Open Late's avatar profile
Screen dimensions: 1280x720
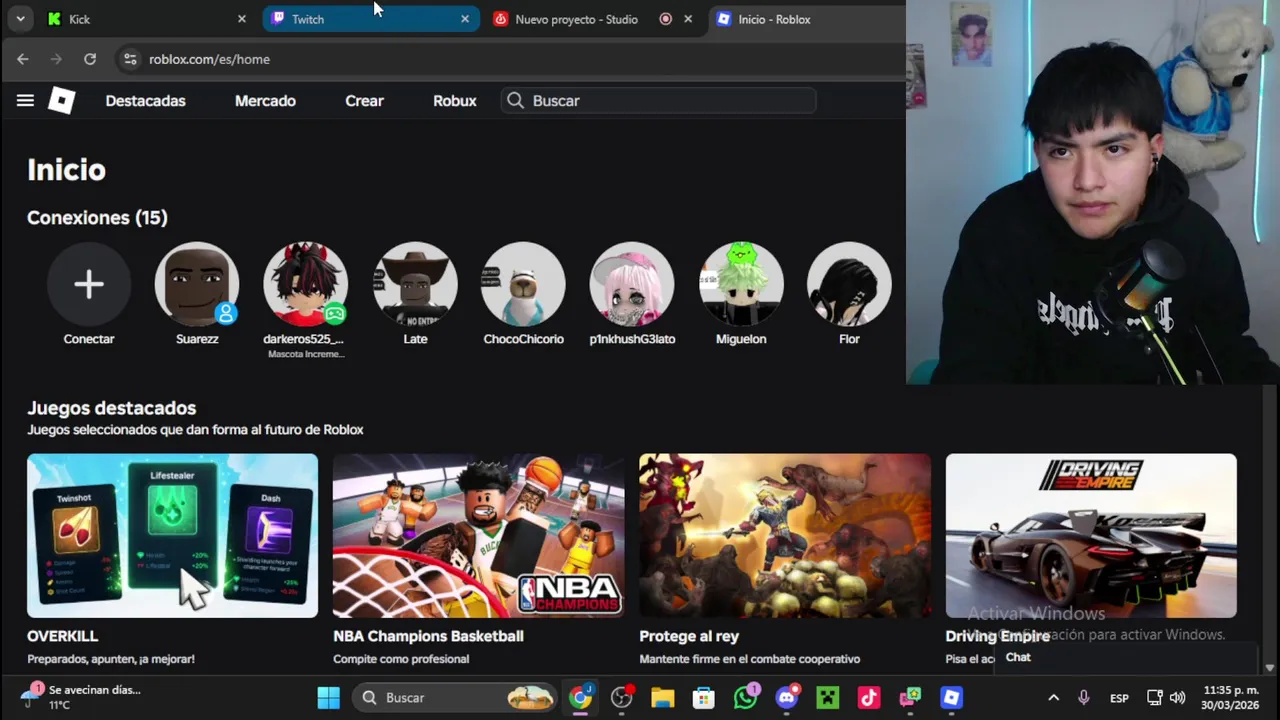click(x=415, y=284)
